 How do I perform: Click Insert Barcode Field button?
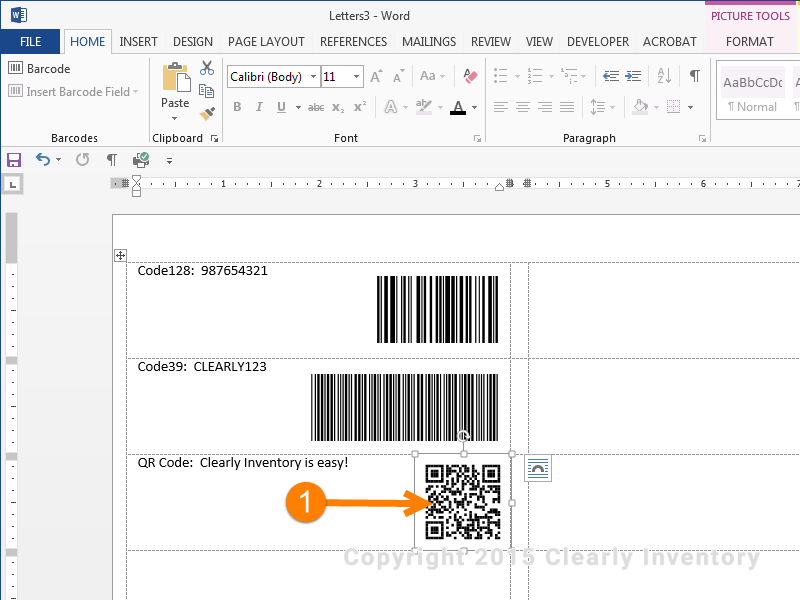[73, 92]
